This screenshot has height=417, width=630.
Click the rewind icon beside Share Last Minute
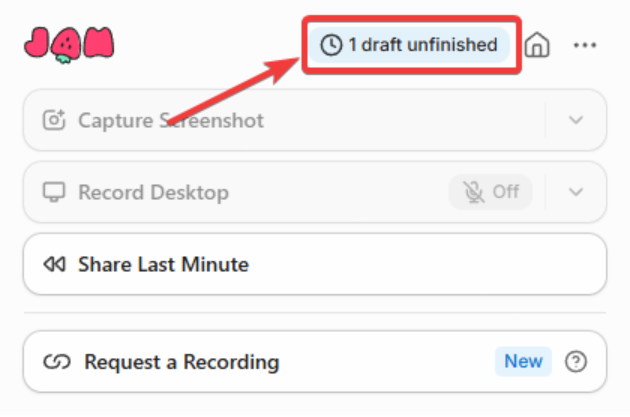(54, 265)
